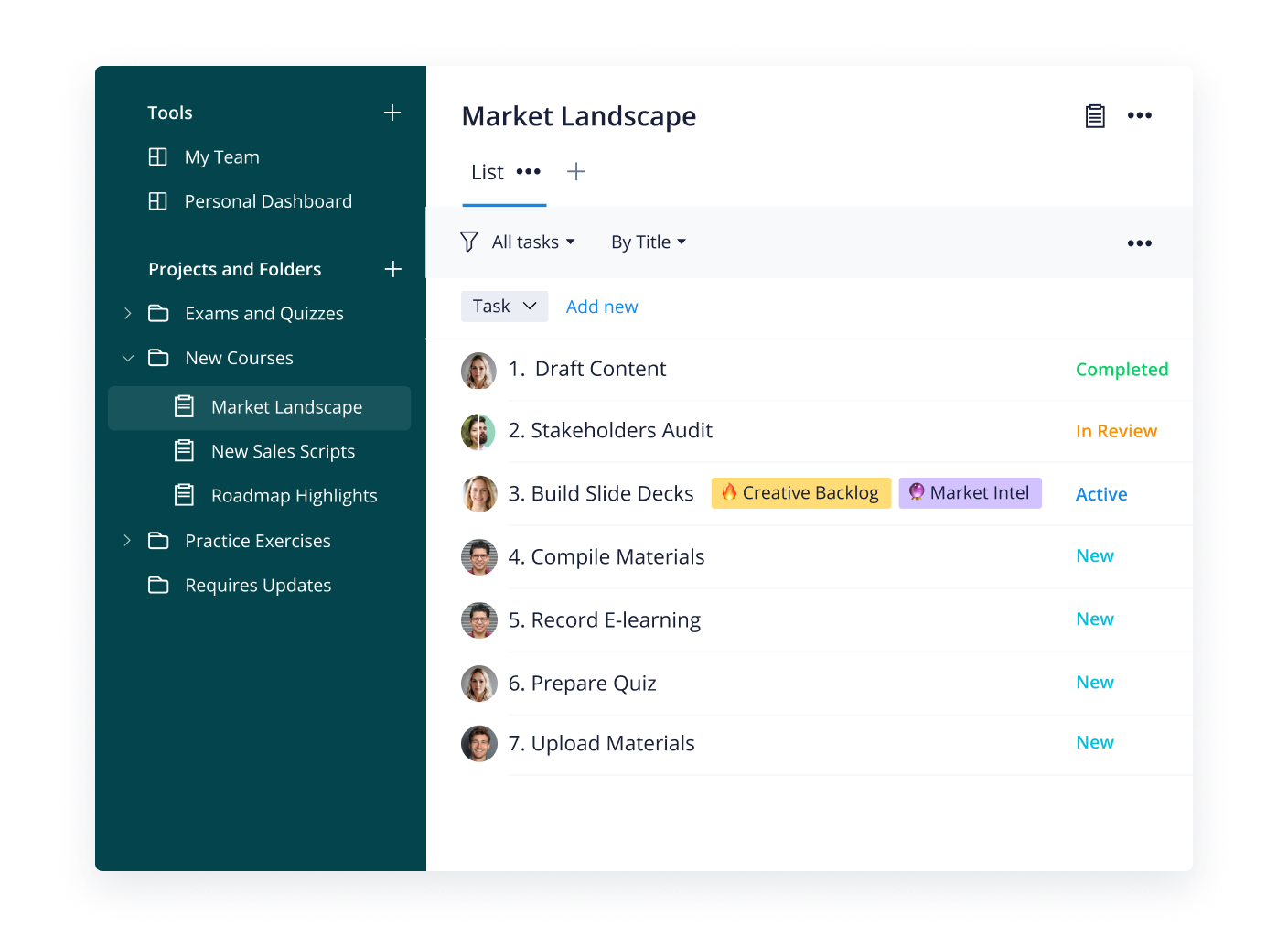The image size is (1288, 937).
Task: Click the In Review status label
Action: 1116,431
